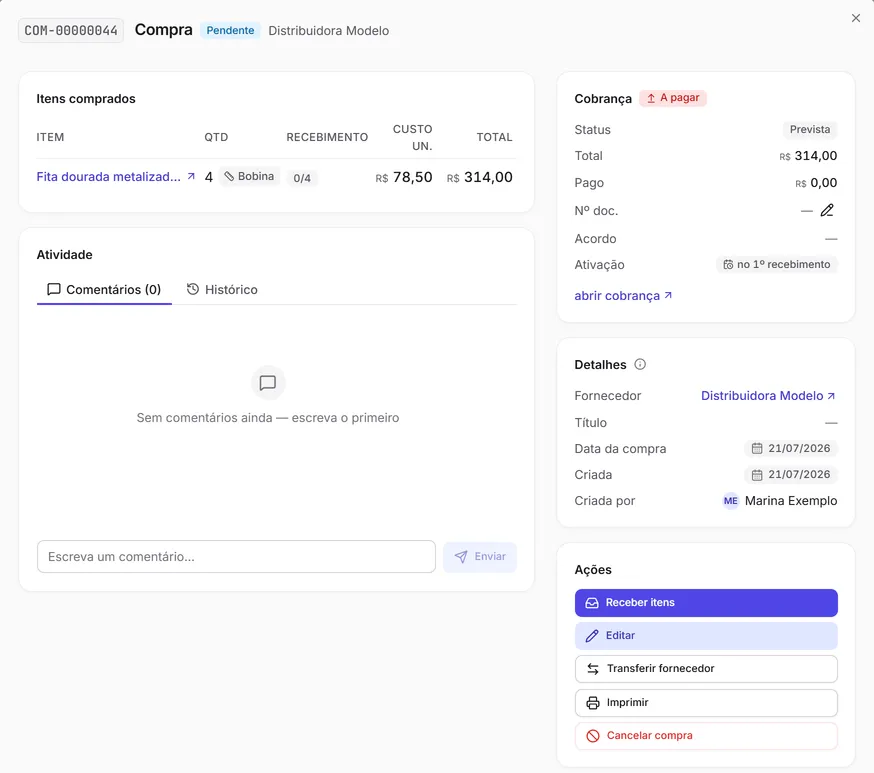Click the Bobina tag icon
The image size is (874, 773).
[x=229, y=177]
